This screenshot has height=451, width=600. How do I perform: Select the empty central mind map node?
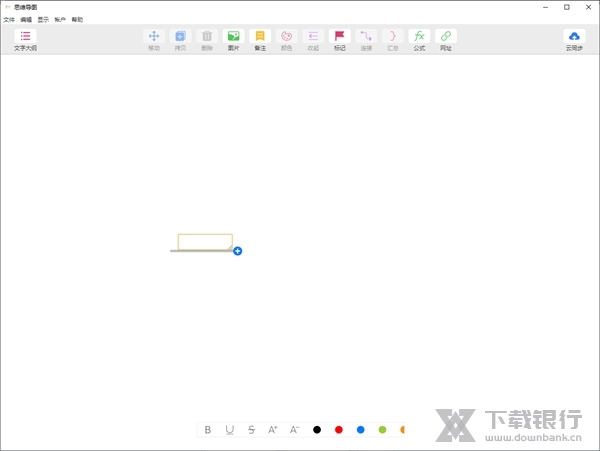pos(205,242)
